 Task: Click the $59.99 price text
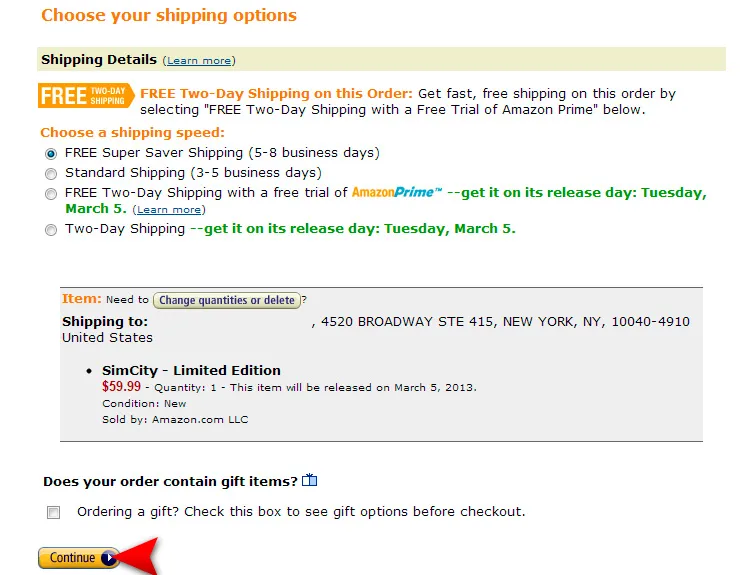pos(122,386)
